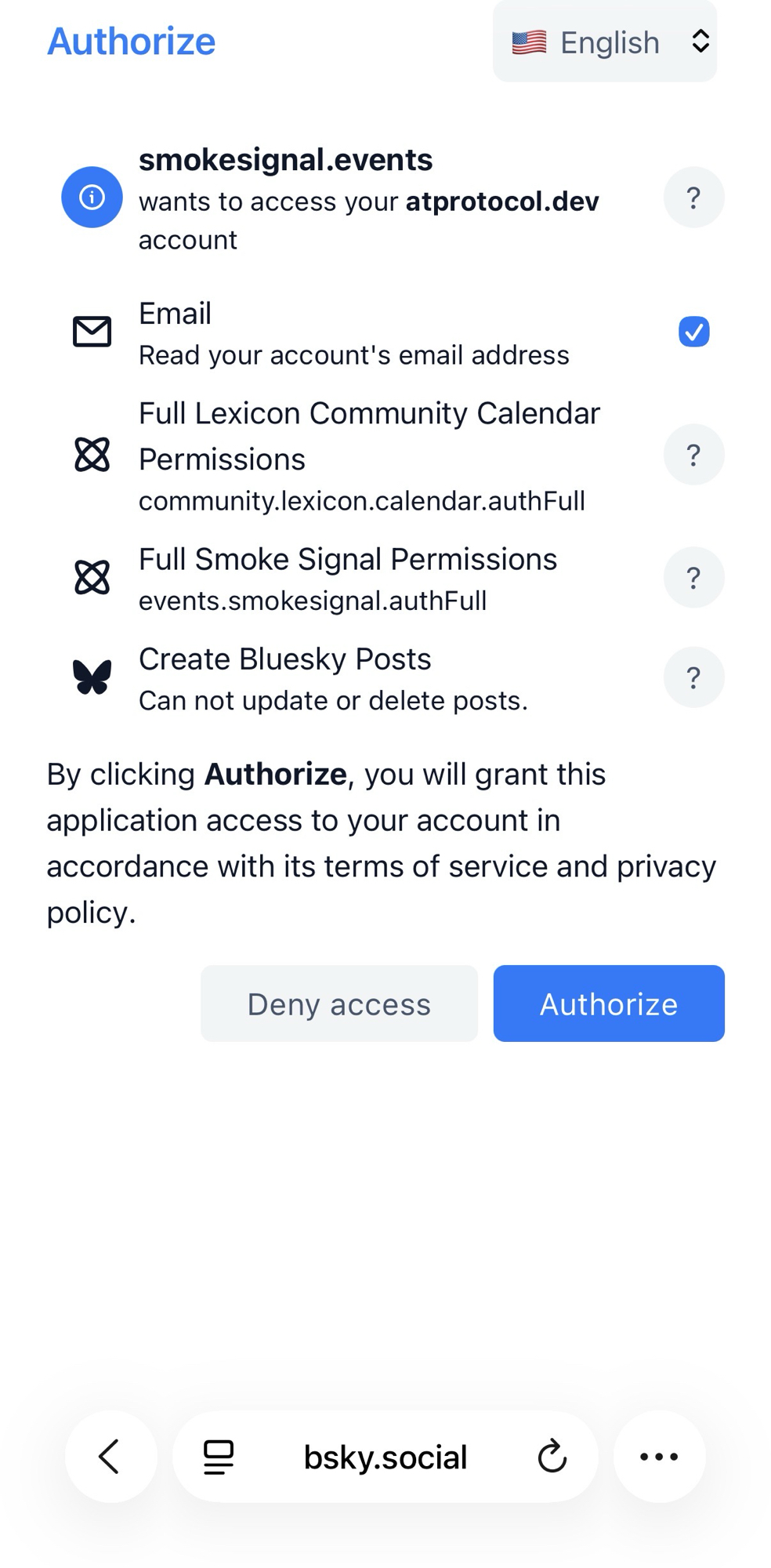
Task: Click the atom icon for Lexicon Community Calendar
Action: [92, 455]
